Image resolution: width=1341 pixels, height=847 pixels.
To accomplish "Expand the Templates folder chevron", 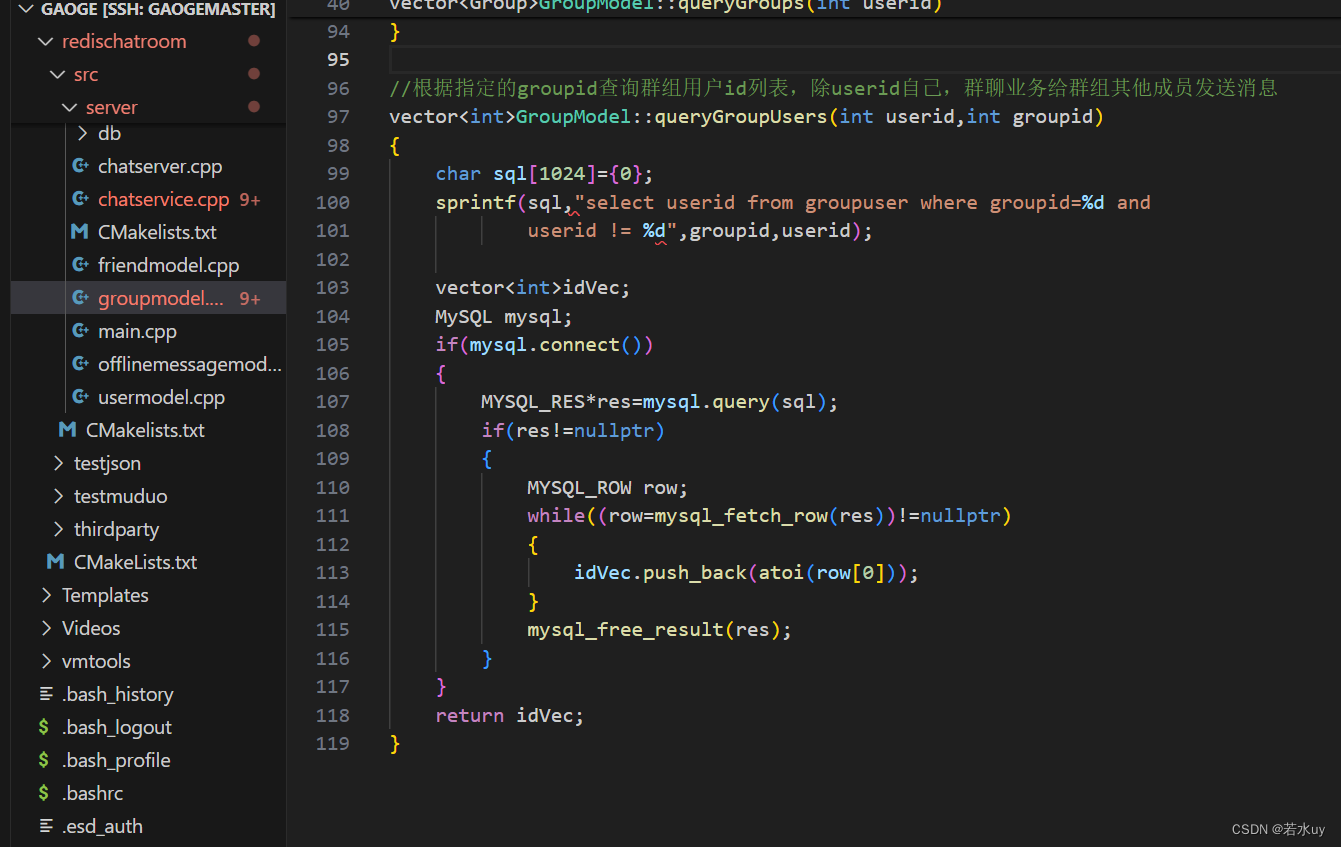I will 46,596.
